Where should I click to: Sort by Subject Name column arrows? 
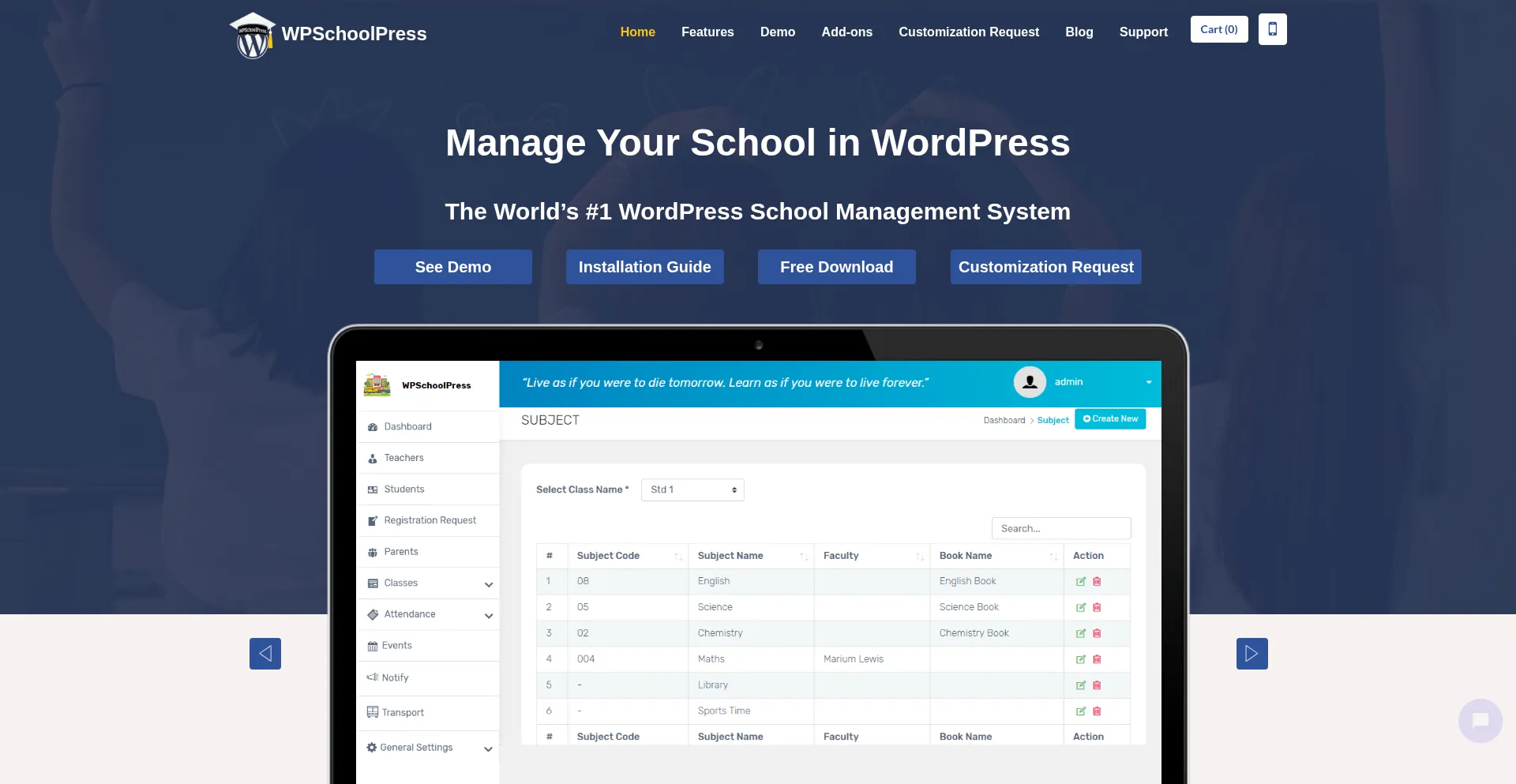(804, 557)
